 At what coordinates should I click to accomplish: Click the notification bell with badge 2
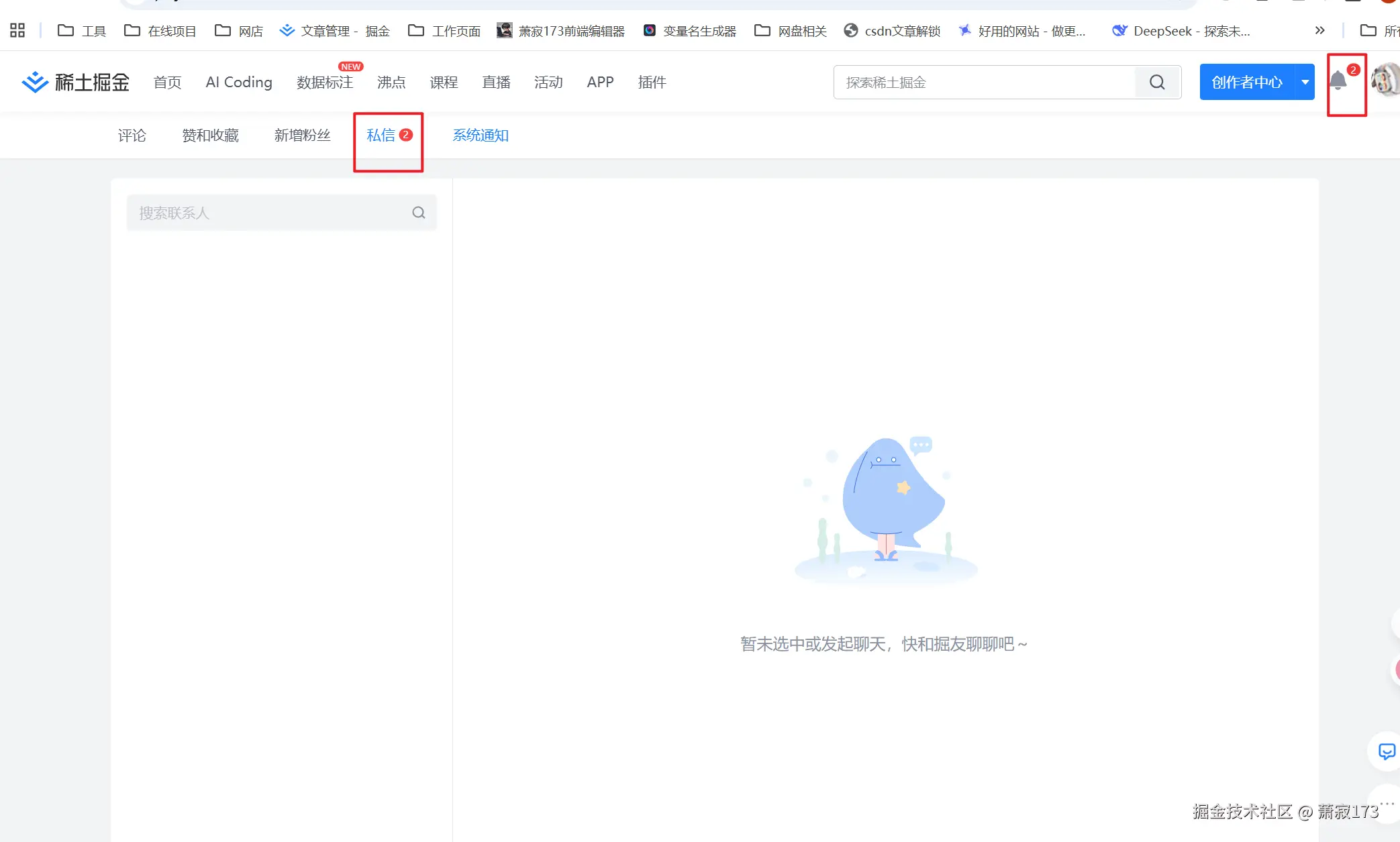pyautogui.click(x=1340, y=82)
